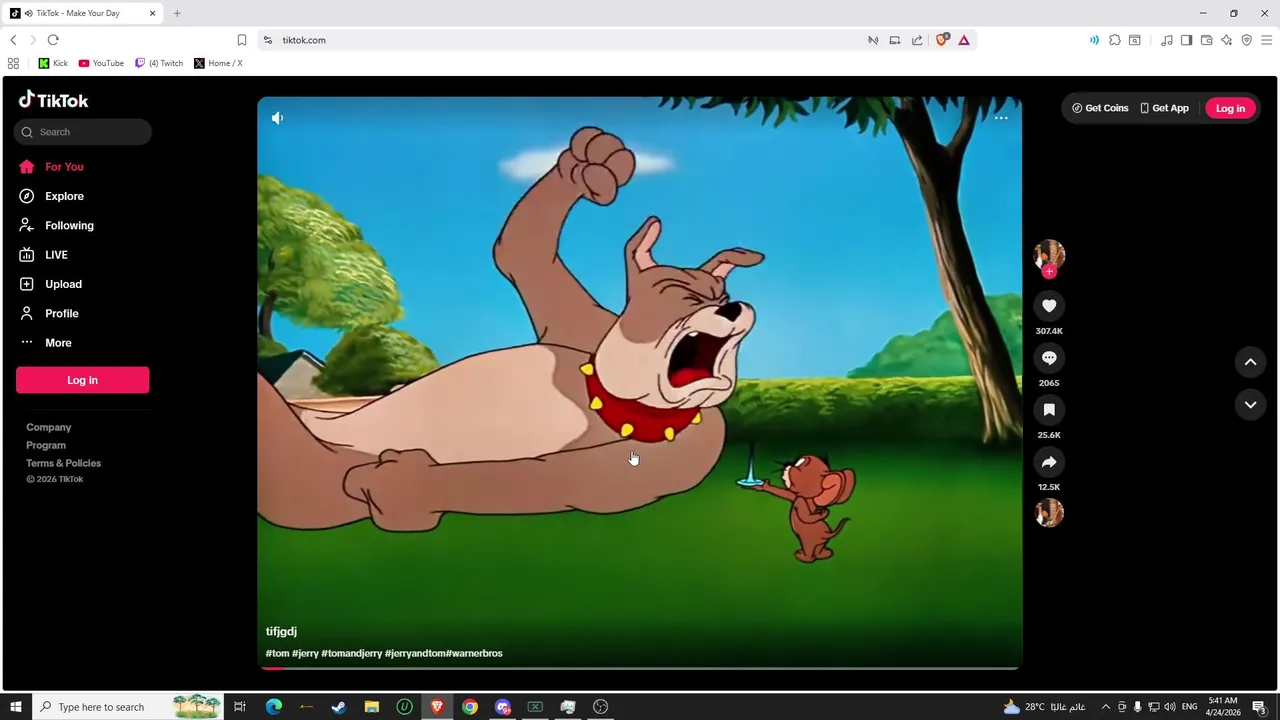Open the creator's profile avatar
This screenshot has height=720, width=1280.
pos(1049,254)
